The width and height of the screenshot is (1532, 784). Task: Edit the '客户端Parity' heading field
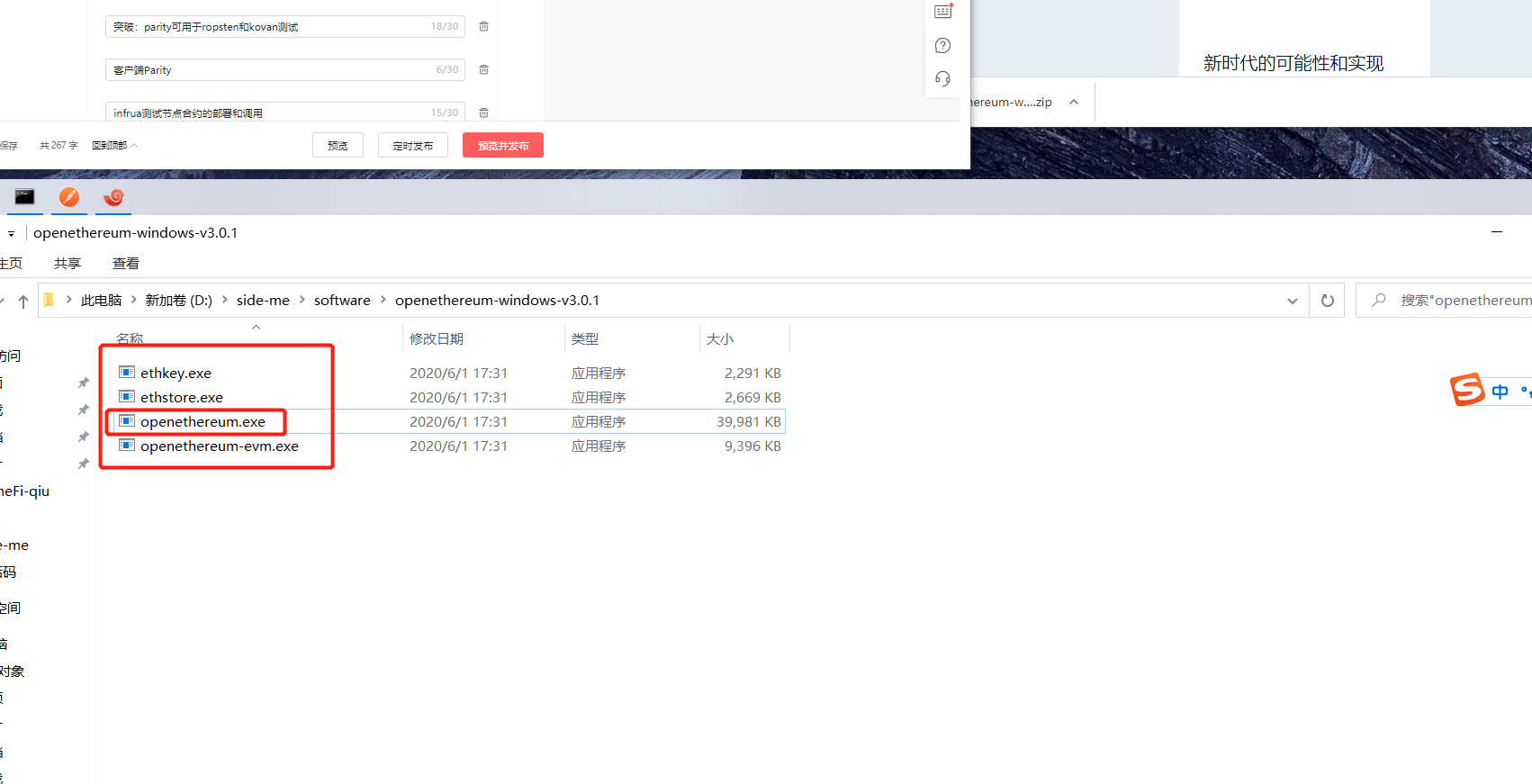(x=285, y=69)
